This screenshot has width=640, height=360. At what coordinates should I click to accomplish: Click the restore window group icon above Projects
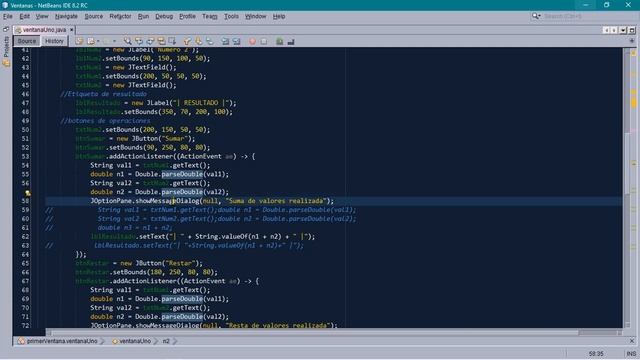point(6,29)
